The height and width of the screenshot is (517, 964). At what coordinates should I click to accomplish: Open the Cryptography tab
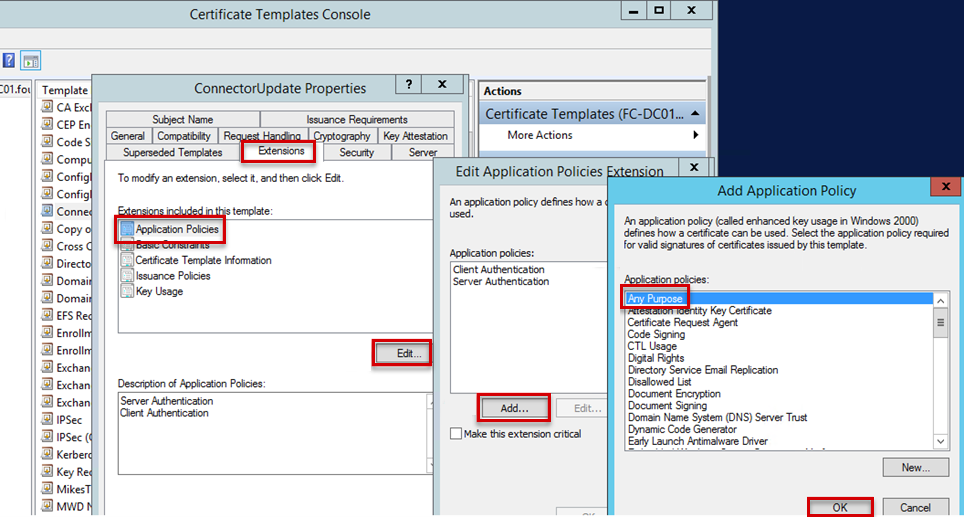point(341,136)
